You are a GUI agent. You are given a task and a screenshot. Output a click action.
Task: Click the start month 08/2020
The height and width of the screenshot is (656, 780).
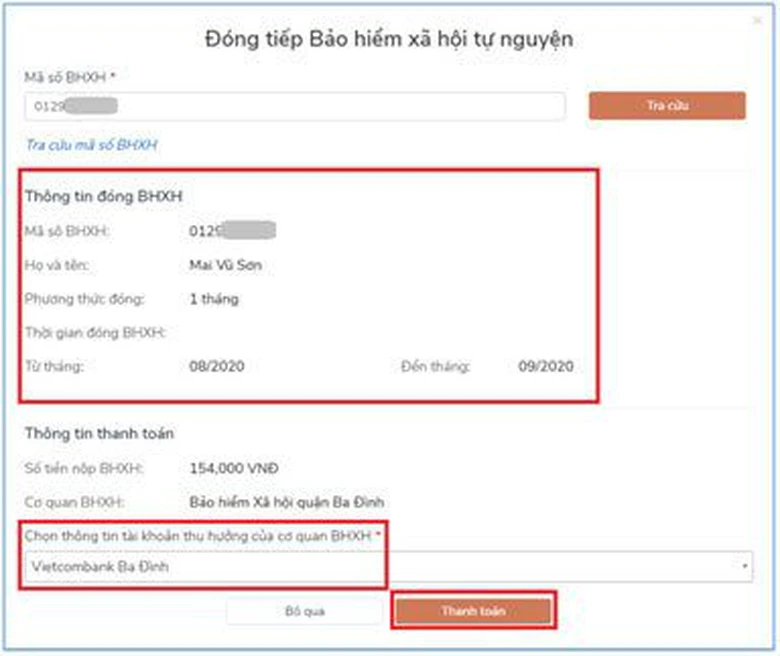216,366
